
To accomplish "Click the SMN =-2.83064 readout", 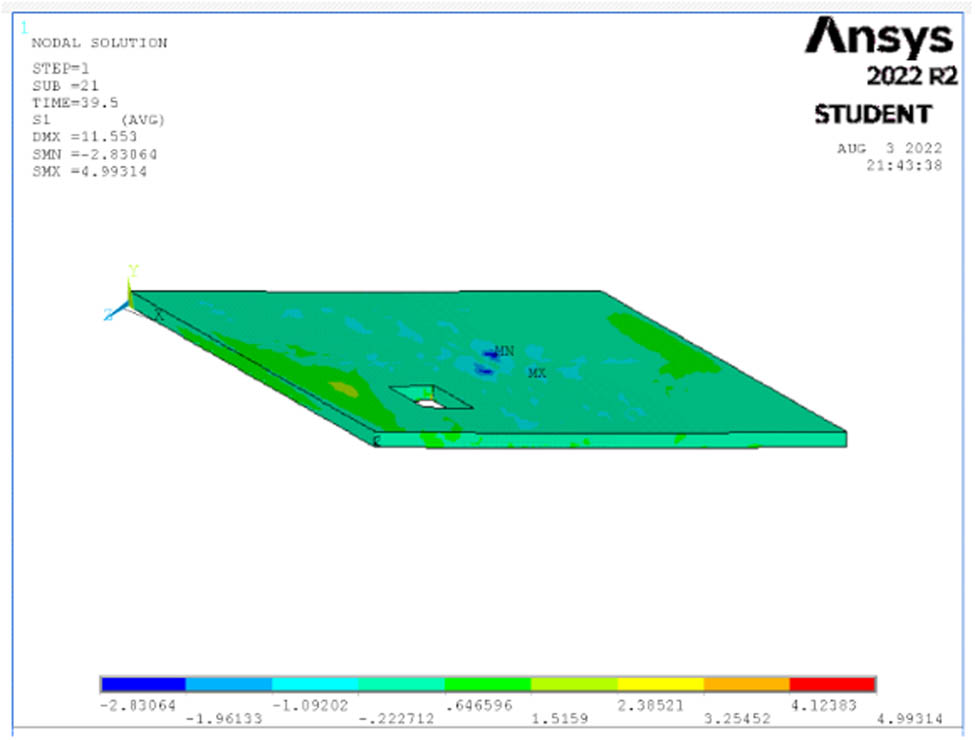I will pos(94,154).
